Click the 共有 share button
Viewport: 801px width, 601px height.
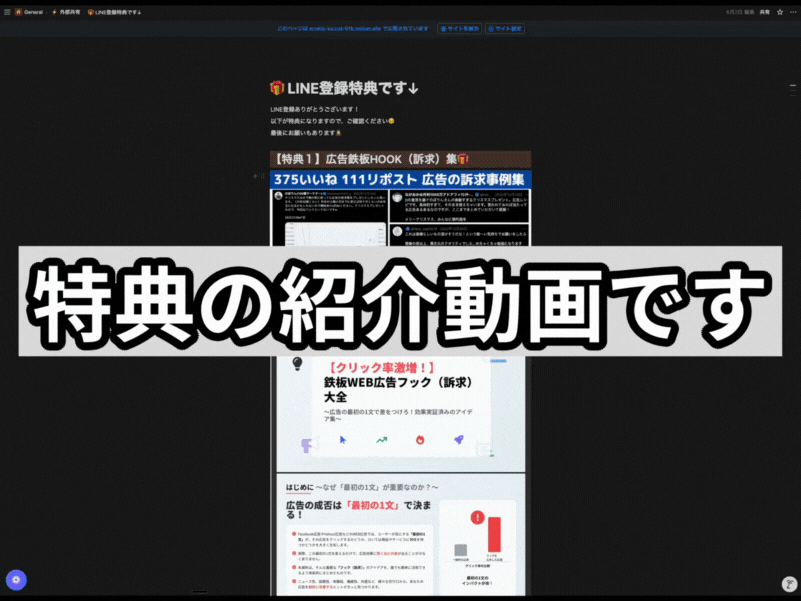pos(765,12)
